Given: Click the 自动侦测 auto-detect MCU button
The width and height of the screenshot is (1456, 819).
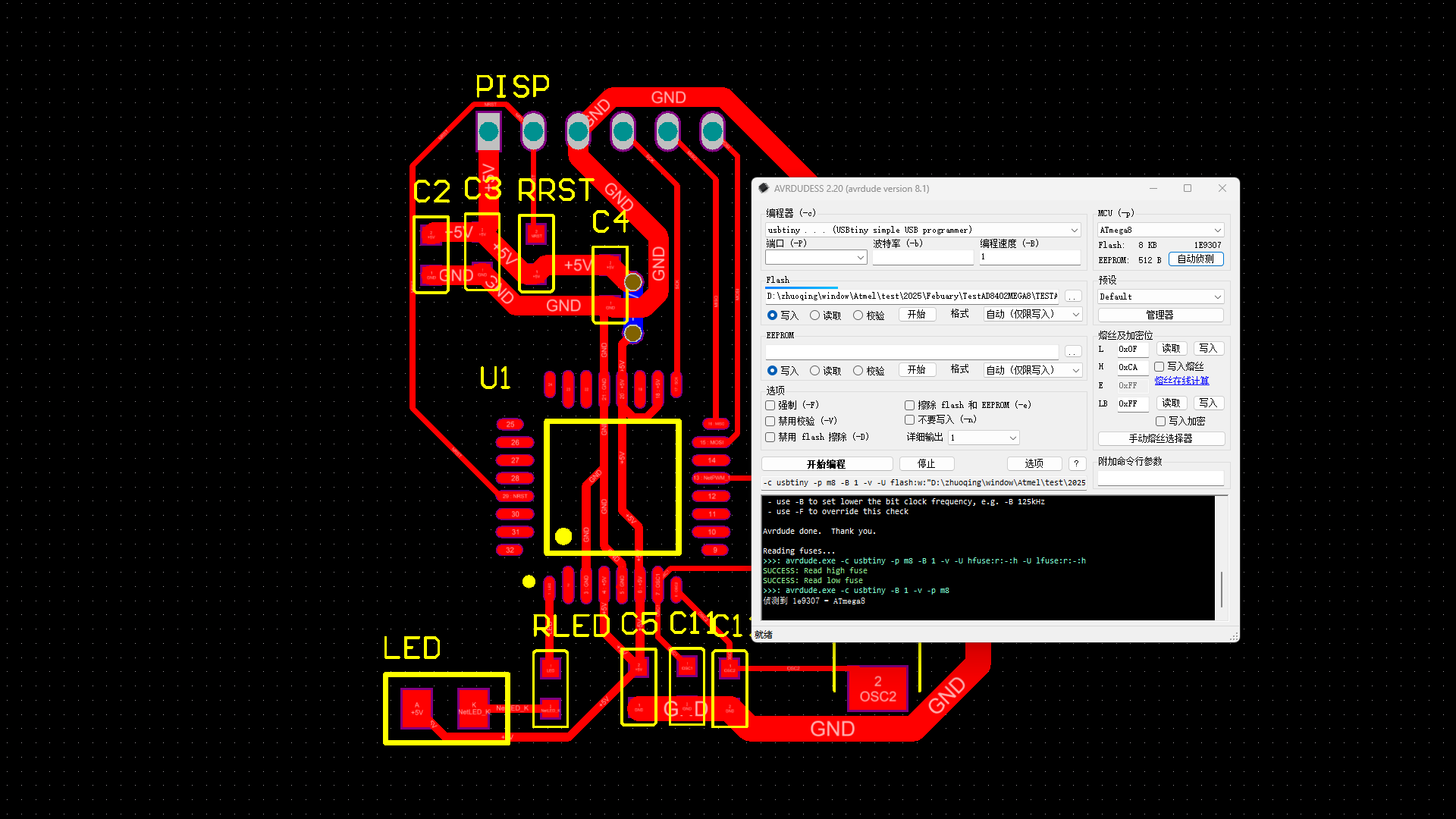Looking at the screenshot, I should [x=1196, y=259].
